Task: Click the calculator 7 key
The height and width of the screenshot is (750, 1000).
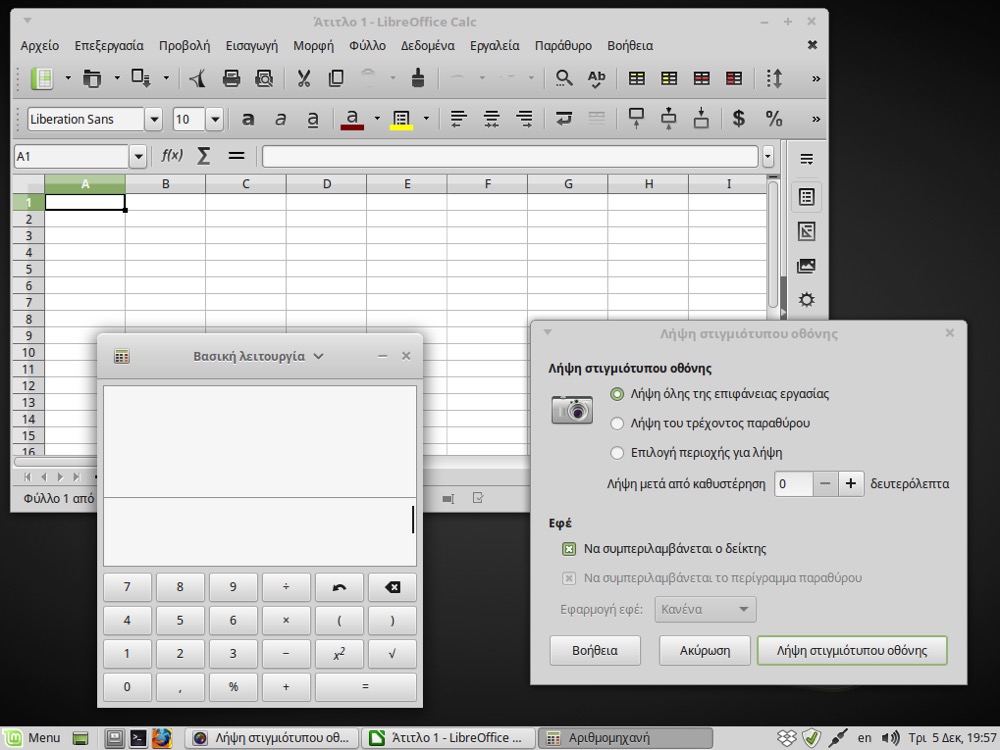Action: [x=128, y=587]
